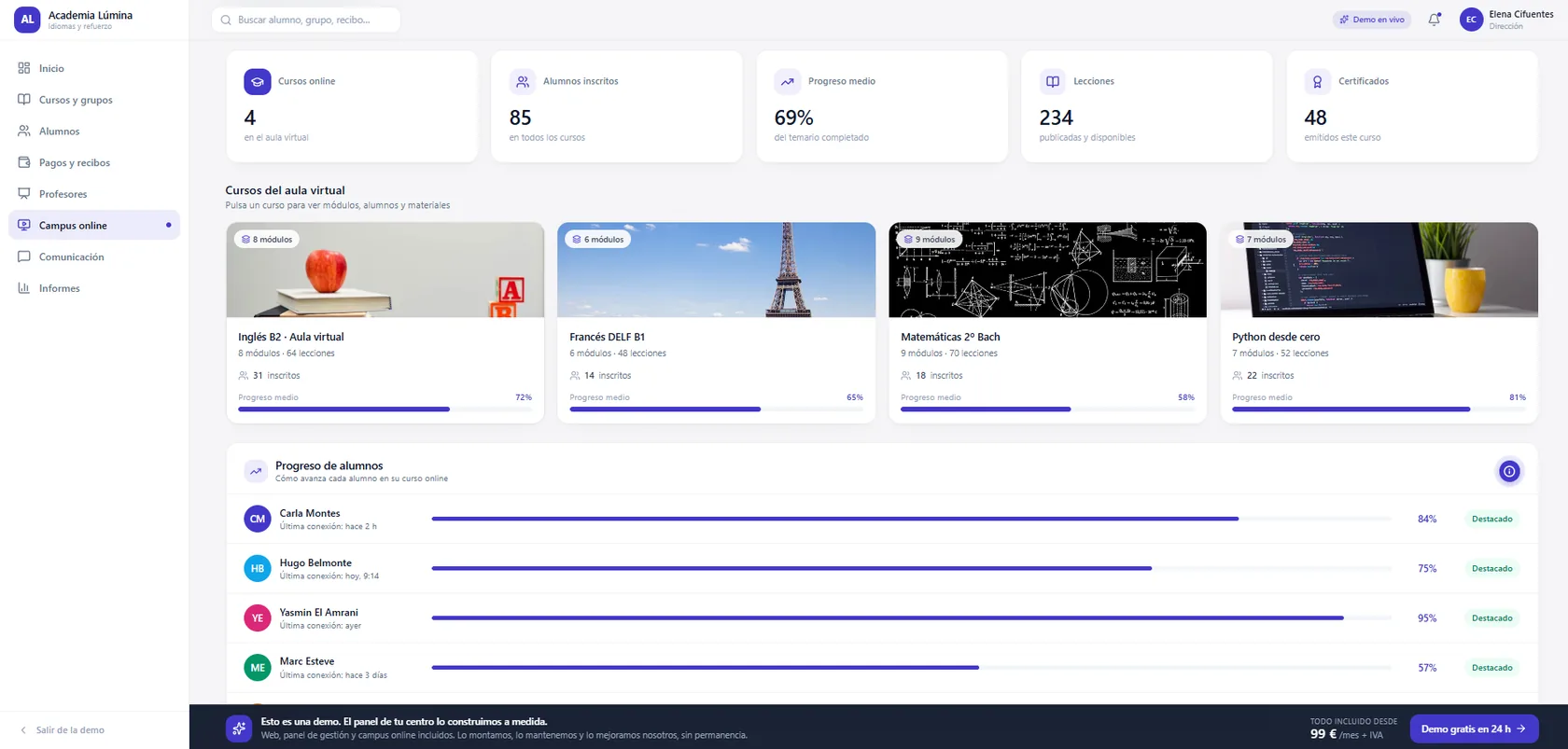Open the Francés DELF B1 Eiffel thumbnail

[717, 270]
